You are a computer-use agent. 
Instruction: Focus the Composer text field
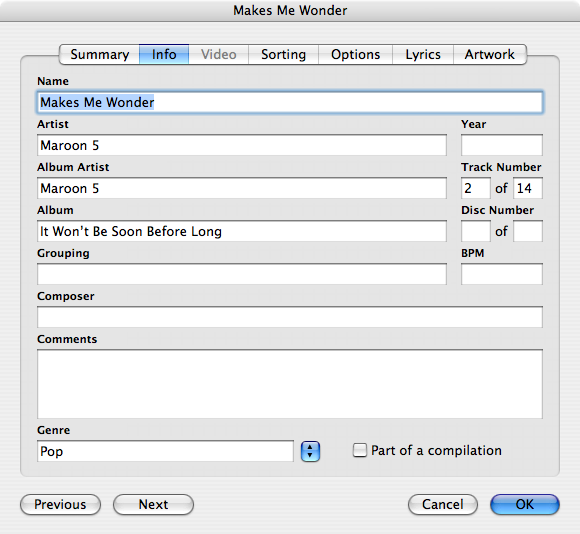[290, 317]
